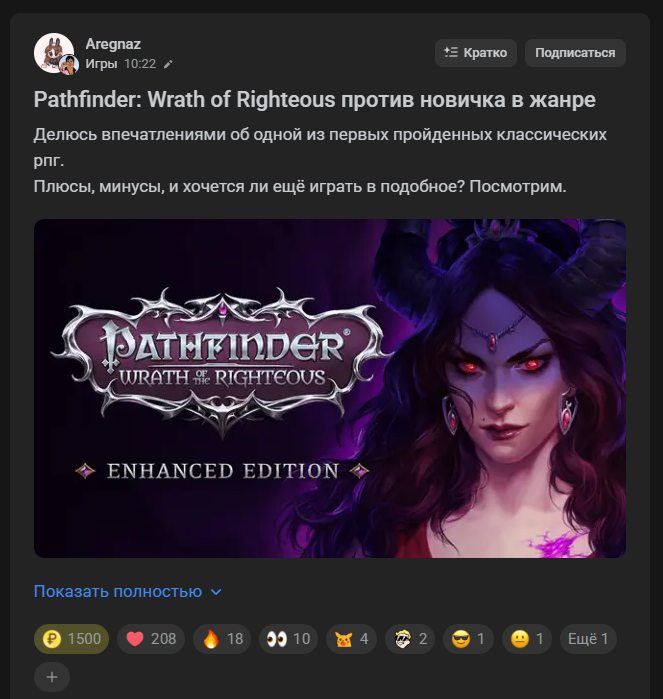Screen dimensions: 663x699
Task: Toggle the eyes reaction with 10
Action: click(288, 639)
